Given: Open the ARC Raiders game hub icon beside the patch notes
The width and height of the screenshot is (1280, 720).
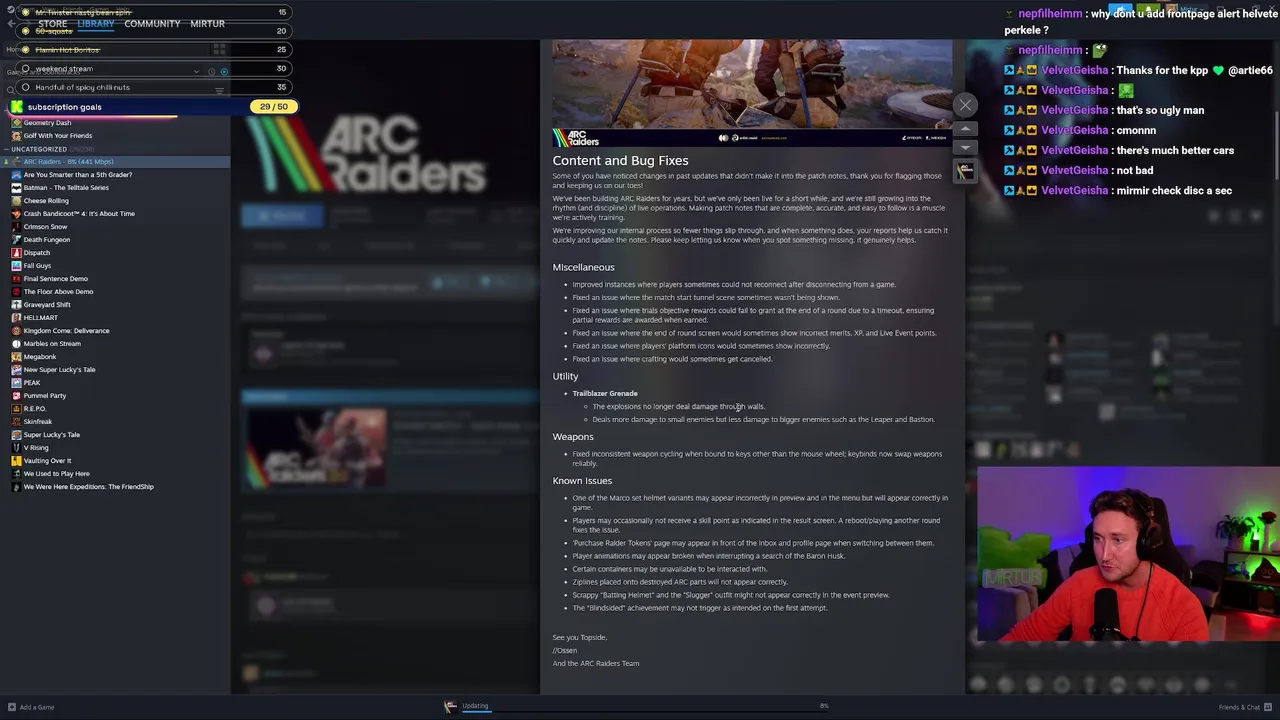Looking at the screenshot, I should pos(965,172).
